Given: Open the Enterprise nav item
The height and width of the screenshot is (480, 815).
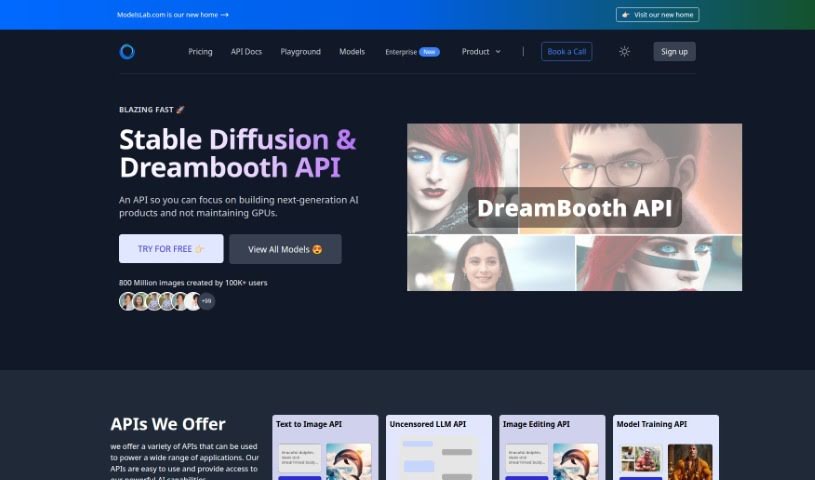Looking at the screenshot, I should click(x=401, y=52).
